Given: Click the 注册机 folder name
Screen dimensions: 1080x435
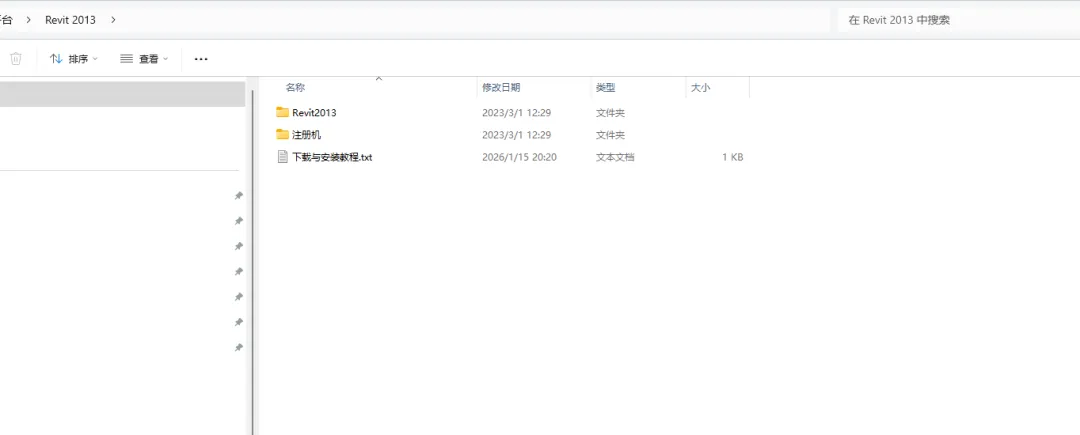Looking at the screenshot, I should (x=307, y=135).
